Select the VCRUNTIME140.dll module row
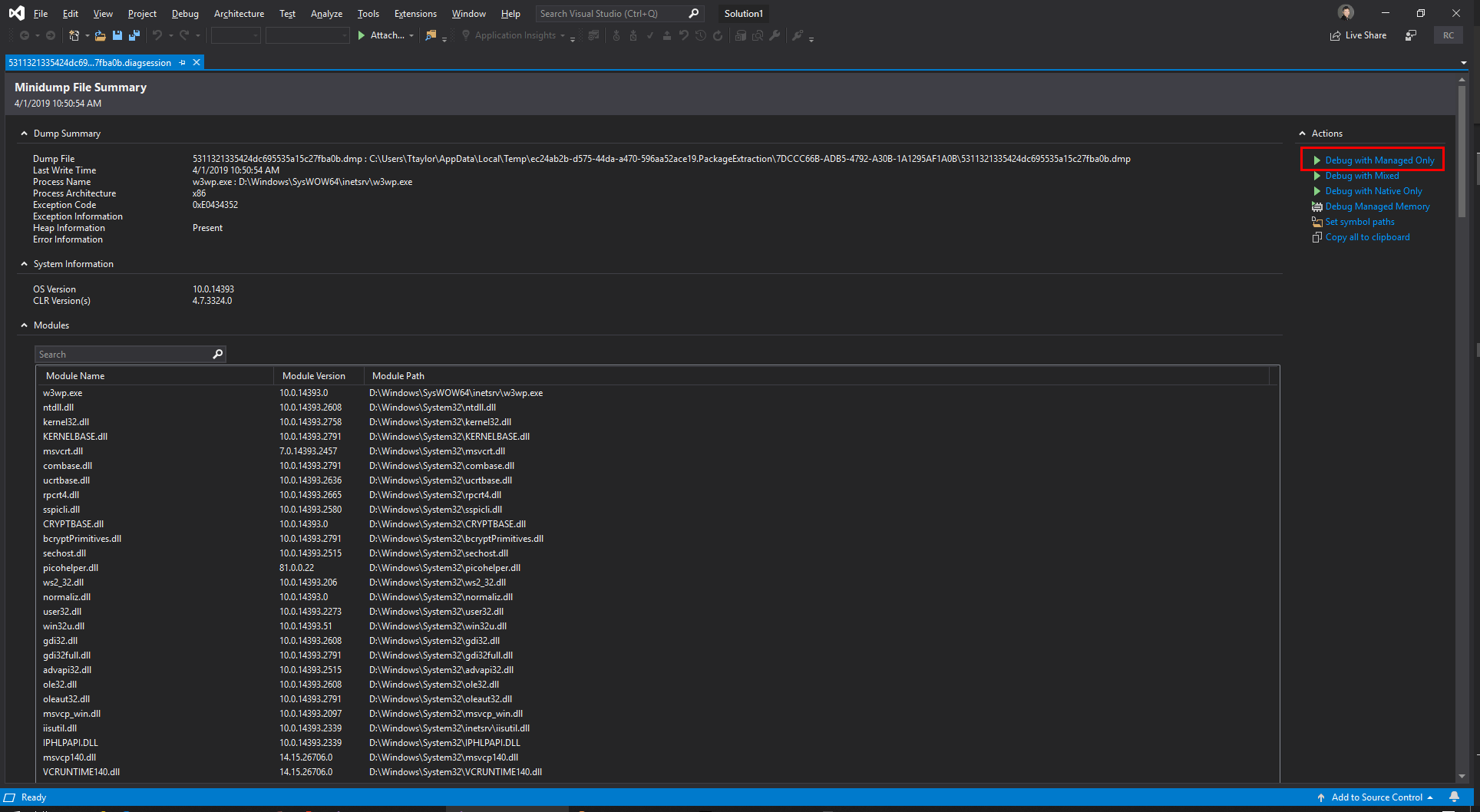This screenshot has height=812, width=1480. (657, 772)
